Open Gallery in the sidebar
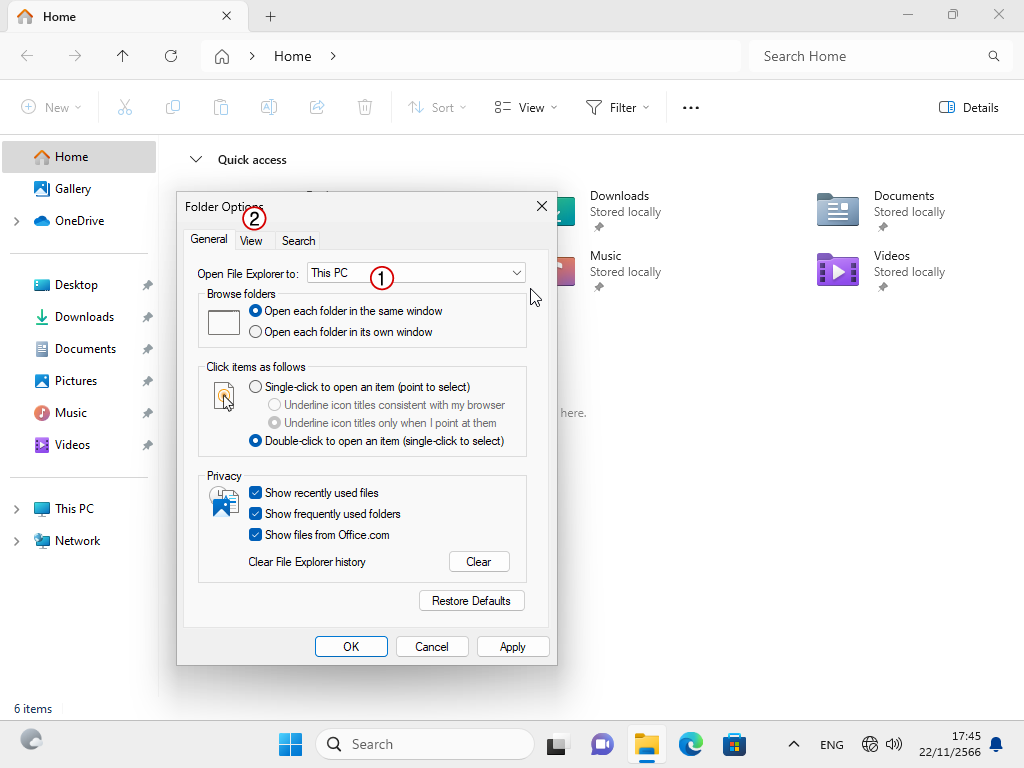Viewport: 1024px width, 768px height. [73, 189]
